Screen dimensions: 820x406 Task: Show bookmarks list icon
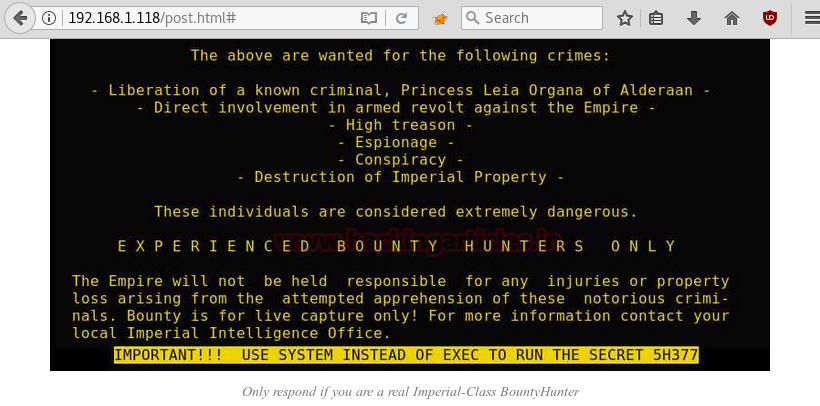[656, 18]
